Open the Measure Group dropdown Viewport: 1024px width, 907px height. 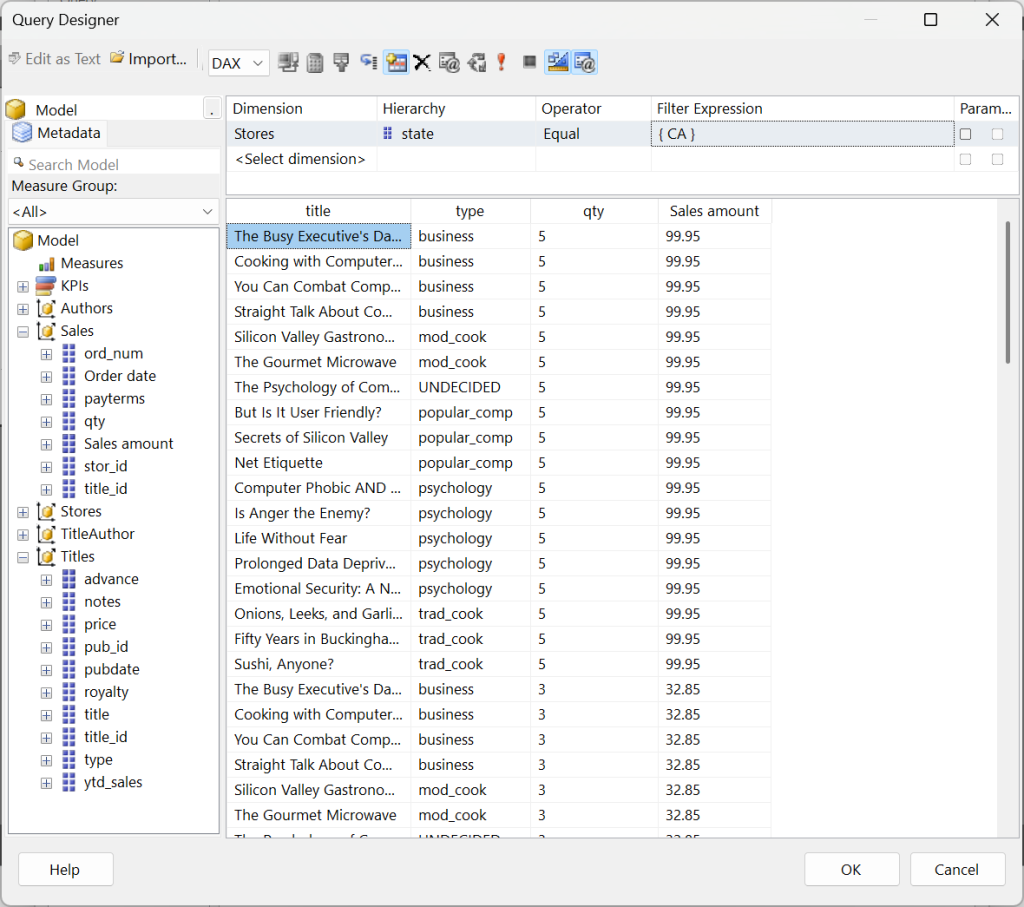tap(113, 212)
